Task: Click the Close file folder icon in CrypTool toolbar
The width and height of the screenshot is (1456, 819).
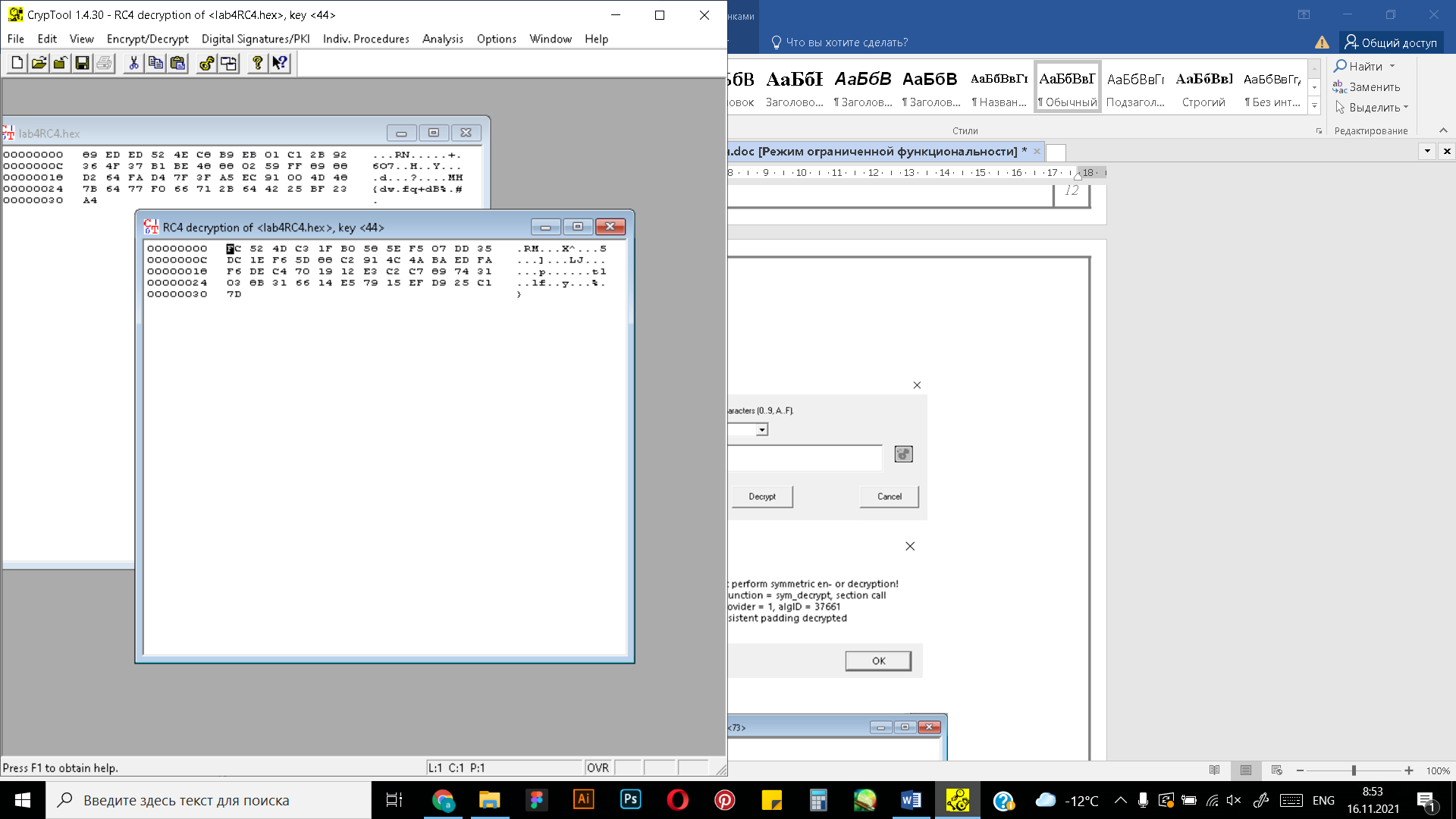Action: (60, 63)
